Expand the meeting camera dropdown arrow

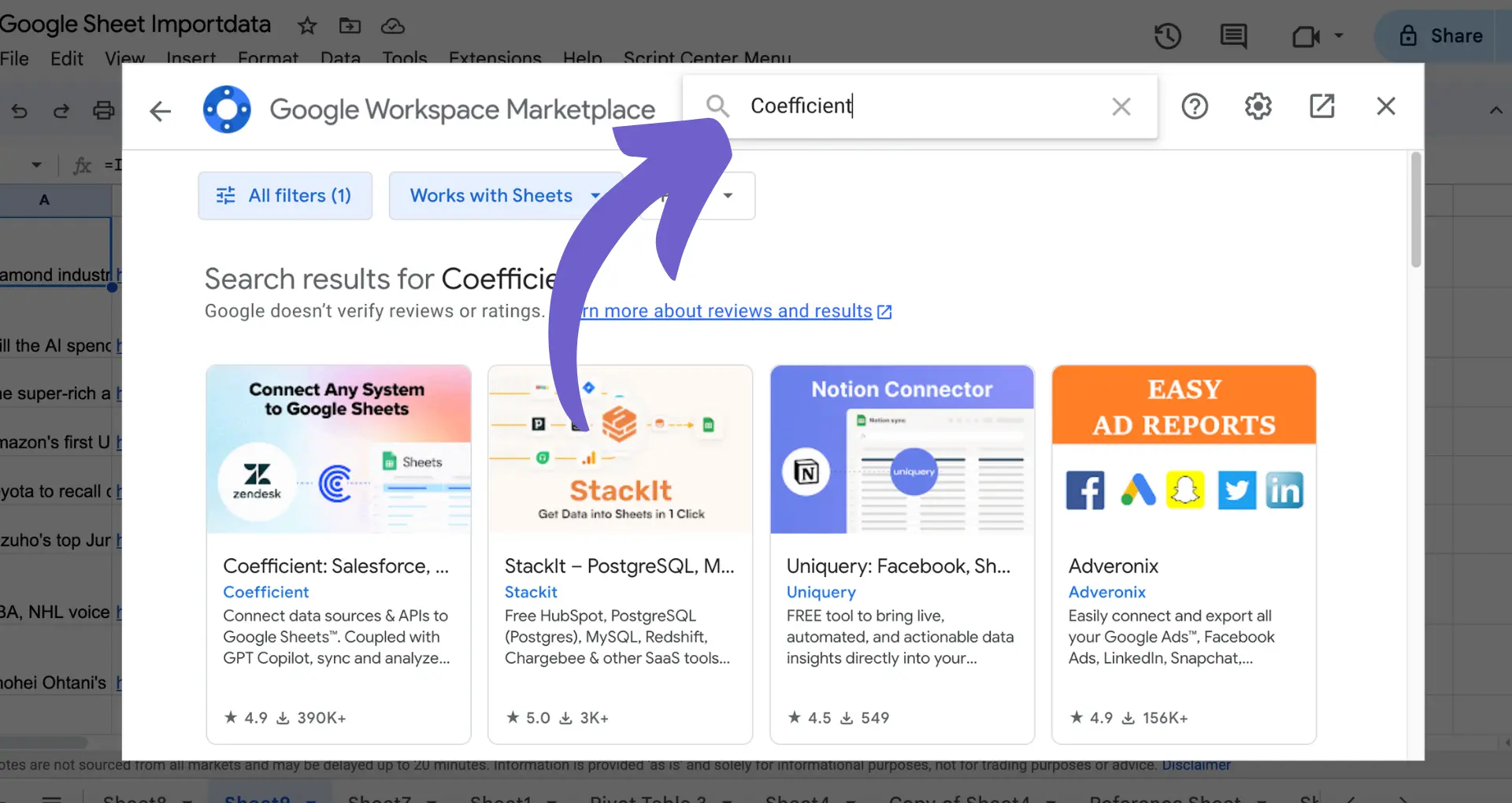point(1339,36)
